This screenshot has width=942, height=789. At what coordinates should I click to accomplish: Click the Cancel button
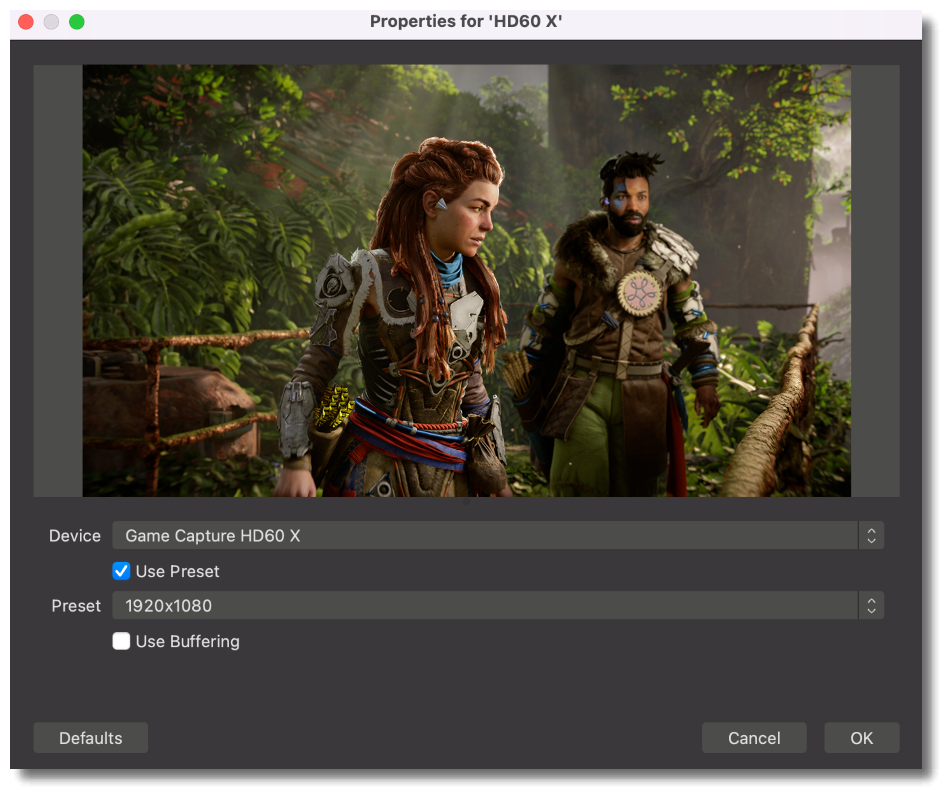[x=754, y=738]
